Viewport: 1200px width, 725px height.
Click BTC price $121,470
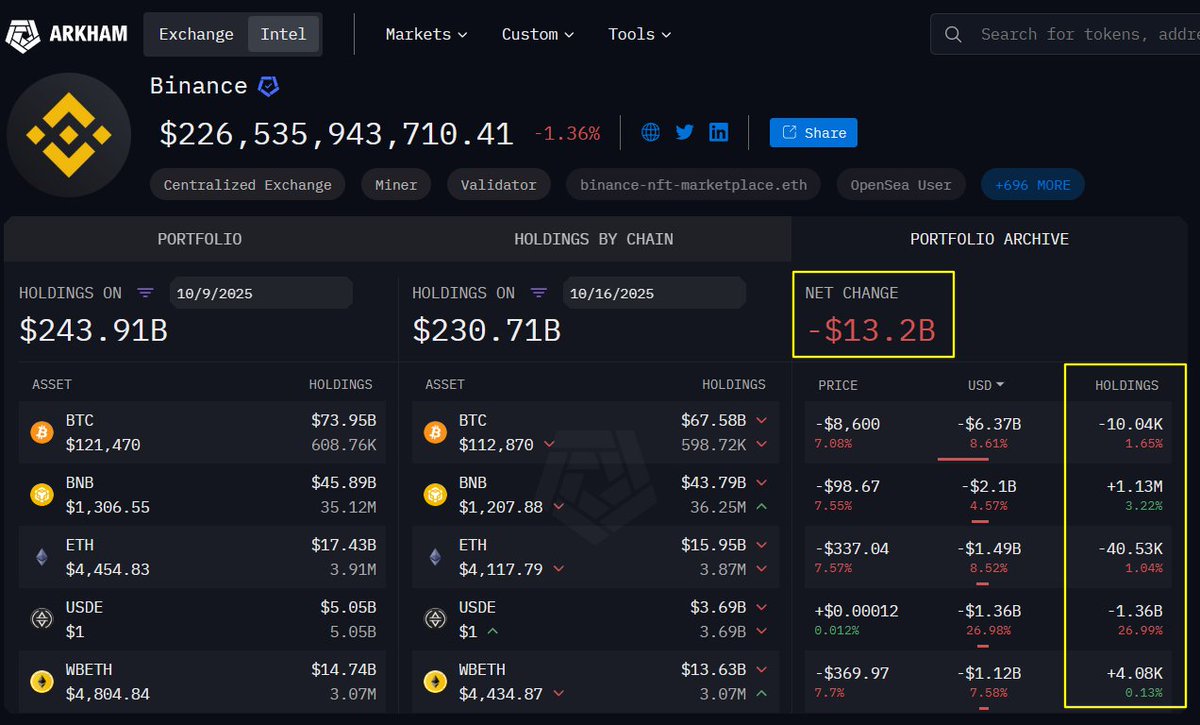pyautogui.click(x=103, y=444)
